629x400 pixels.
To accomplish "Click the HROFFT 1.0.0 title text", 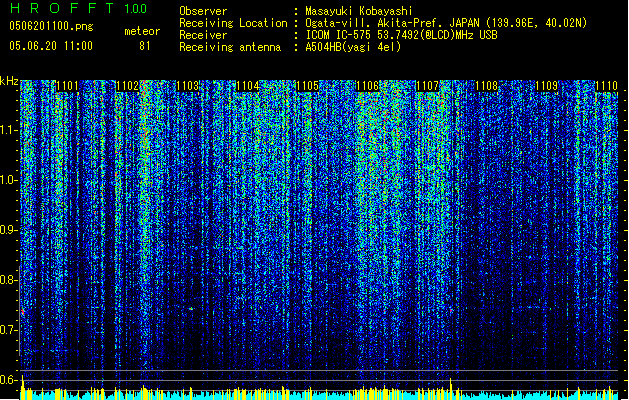I will tap(79, 8).
